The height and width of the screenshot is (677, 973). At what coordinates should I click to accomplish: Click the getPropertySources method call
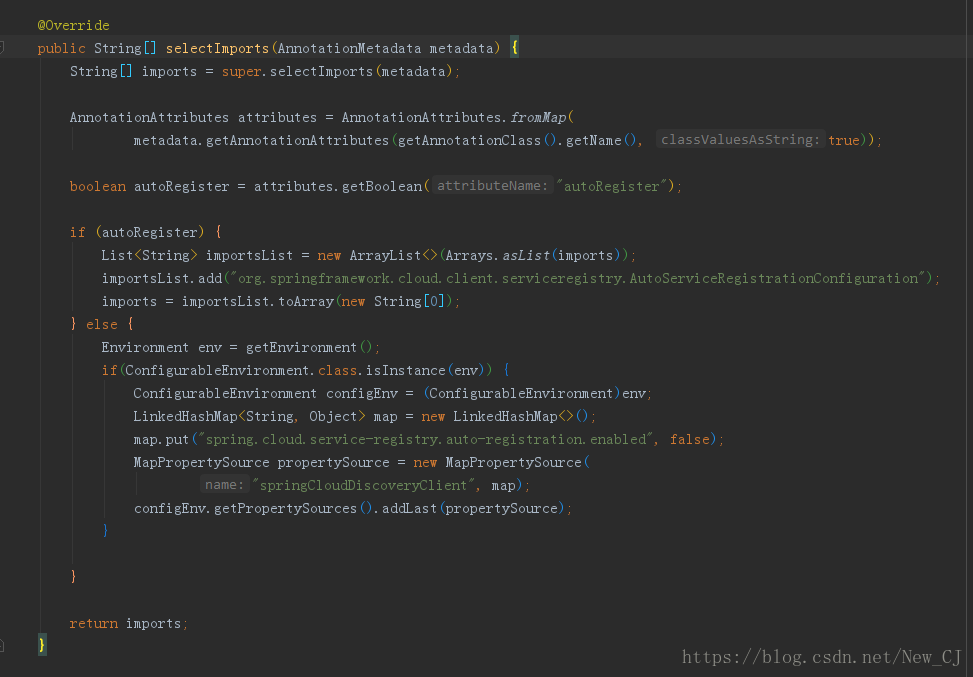point(285,508)
